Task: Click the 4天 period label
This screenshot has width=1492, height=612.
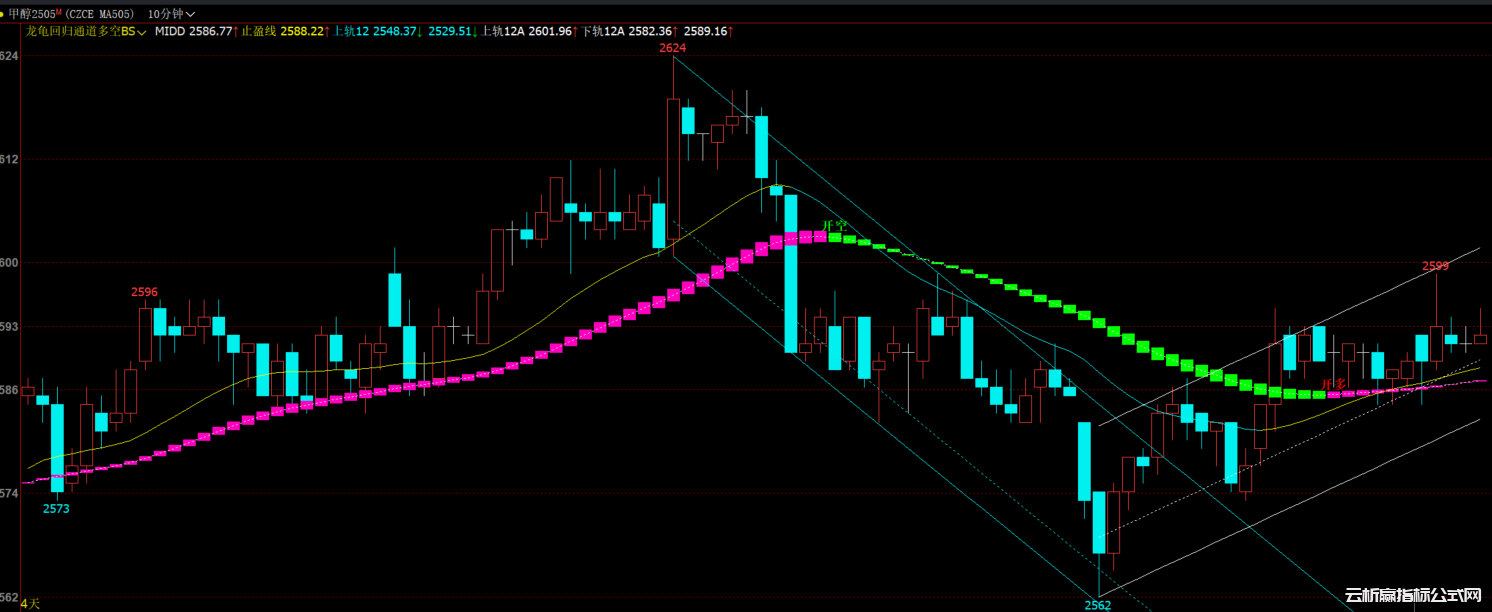Action: pyautogui.click(x=30, y=603)
